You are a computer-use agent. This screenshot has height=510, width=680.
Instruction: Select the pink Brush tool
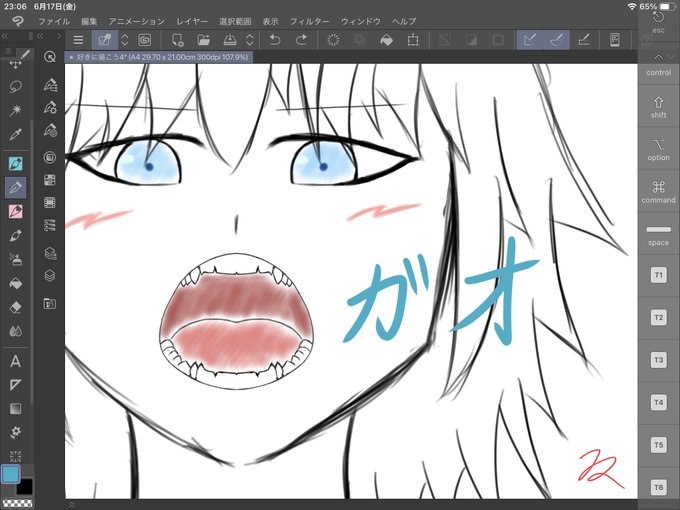pos(16,212)
